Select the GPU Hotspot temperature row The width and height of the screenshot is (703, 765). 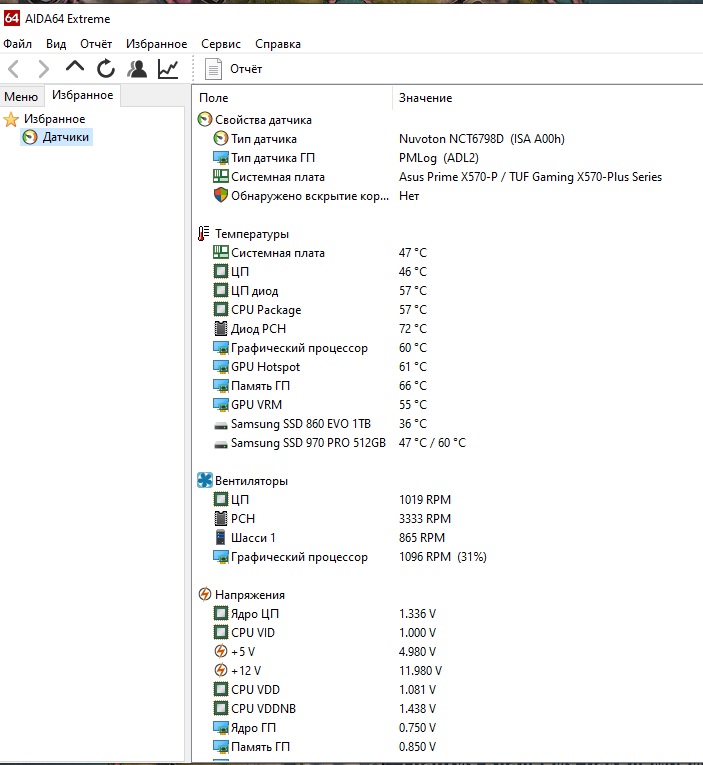265,367
